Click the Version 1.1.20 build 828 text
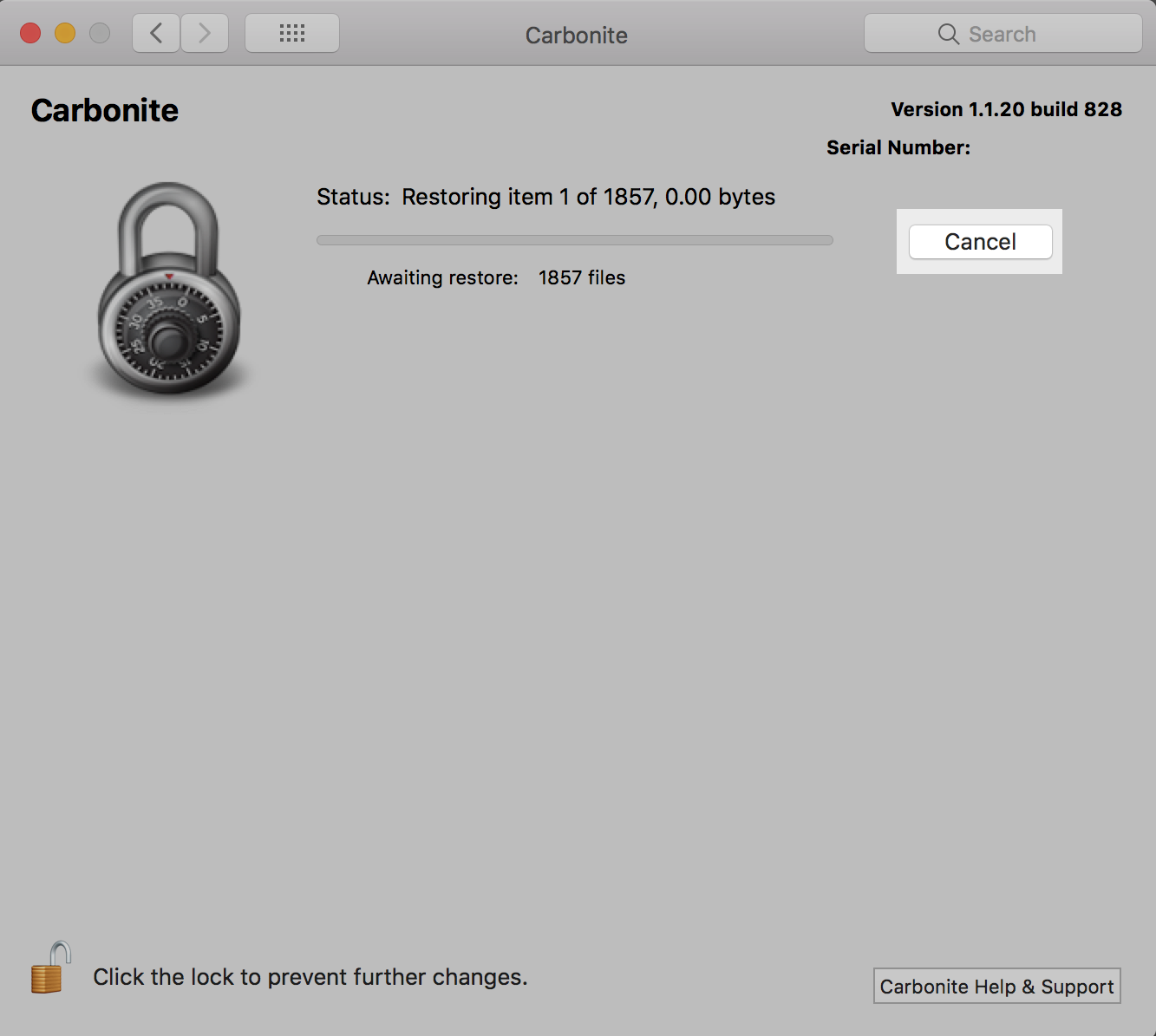Screen dimensions: 1156x1036 coord(1006,109)
